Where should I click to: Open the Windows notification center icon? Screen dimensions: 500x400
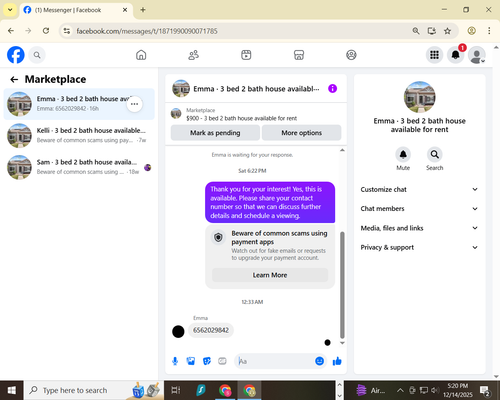click(485, 390)
